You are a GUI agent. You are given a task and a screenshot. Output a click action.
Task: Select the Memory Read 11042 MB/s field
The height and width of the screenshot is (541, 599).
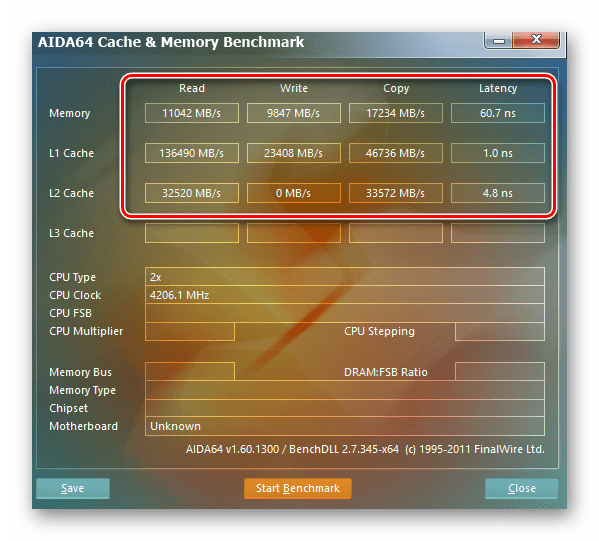click(192, 113)
